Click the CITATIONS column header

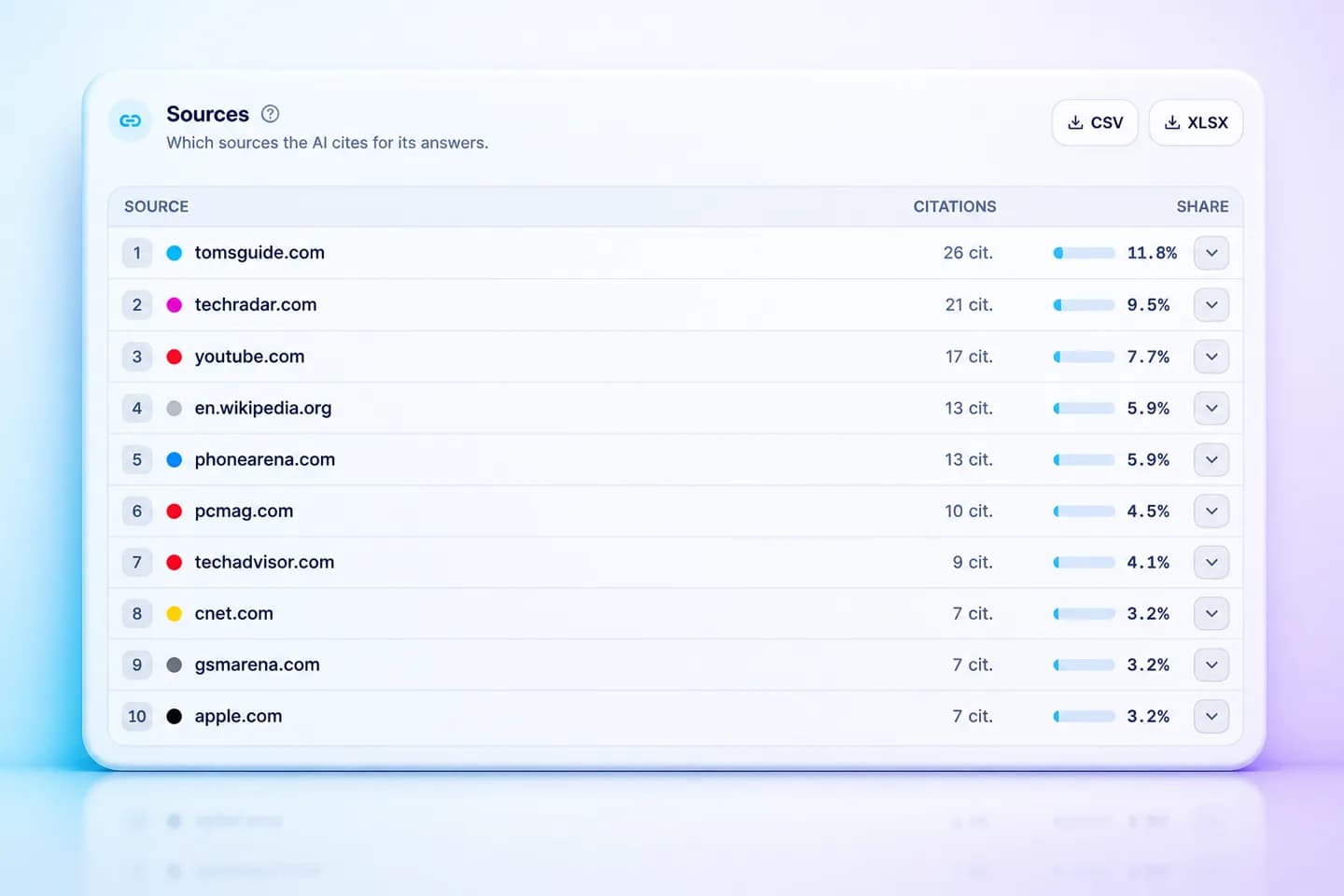pyautogui.click(x=955, y=206)
